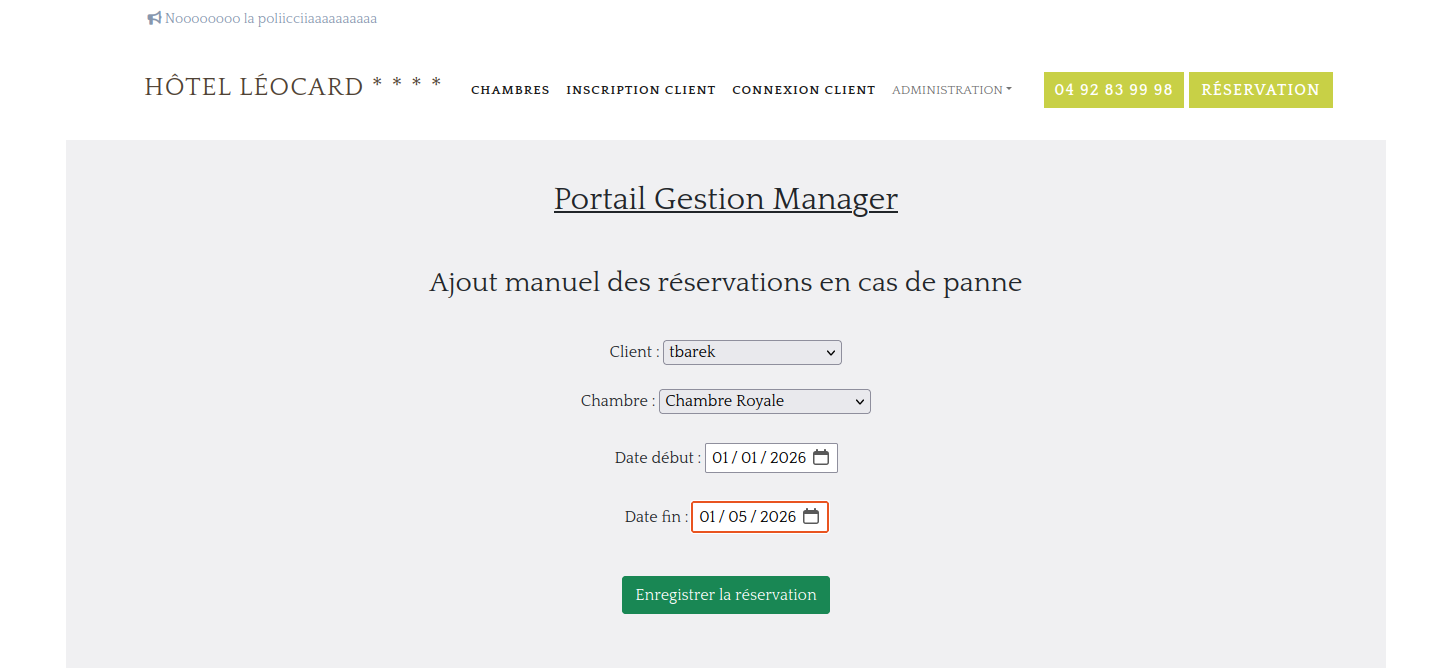
Task: Click the Ajout manuel des réservations heading
Action: [x=725, y=283]
